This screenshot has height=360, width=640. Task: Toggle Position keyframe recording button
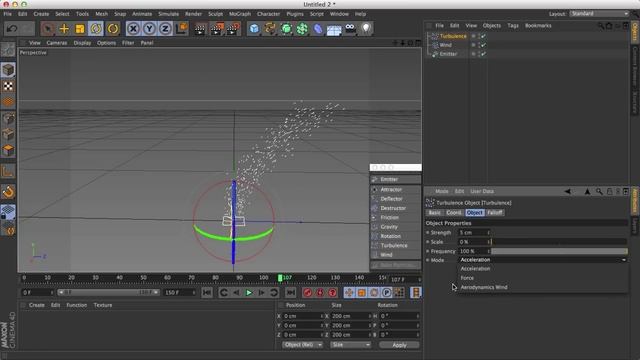349,292
